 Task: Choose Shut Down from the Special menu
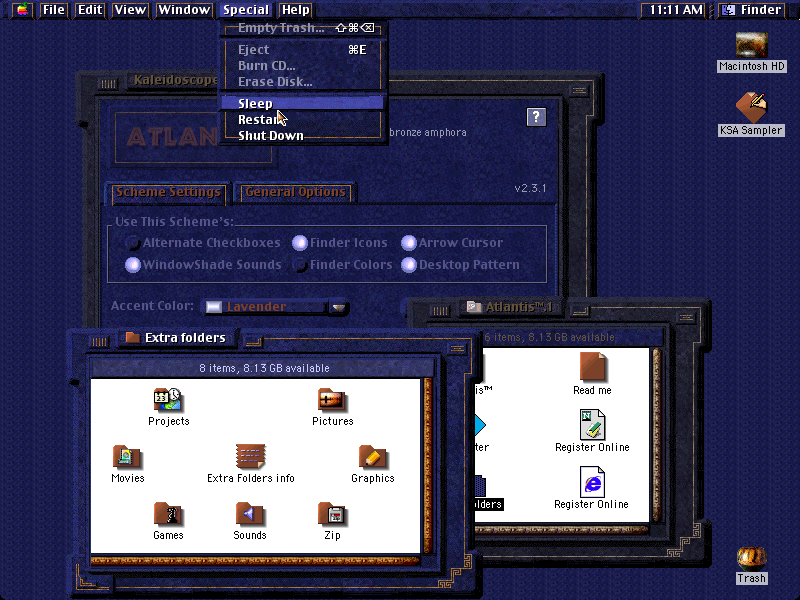[x=303, y=136]
